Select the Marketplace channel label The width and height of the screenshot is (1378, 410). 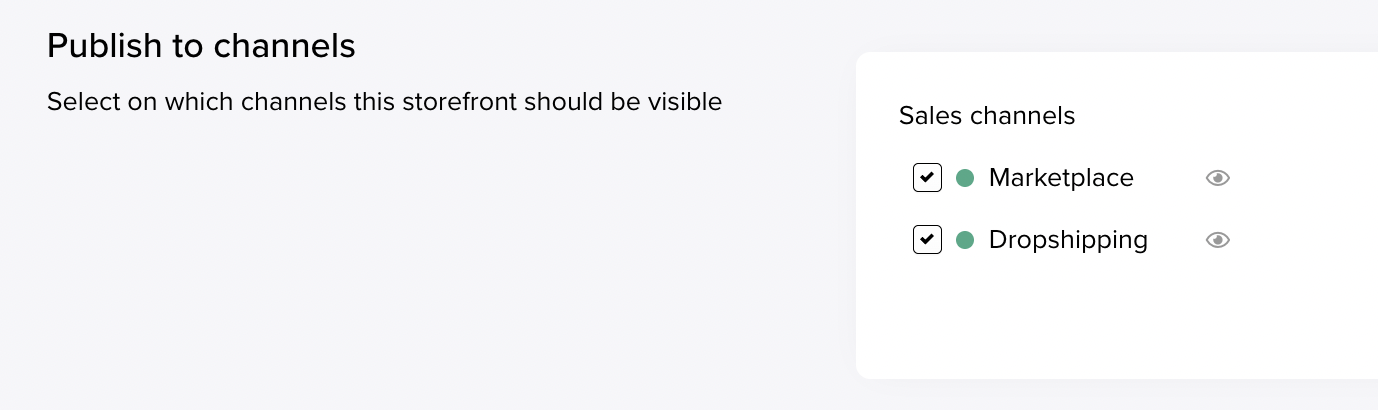(x=1061, y=178)
